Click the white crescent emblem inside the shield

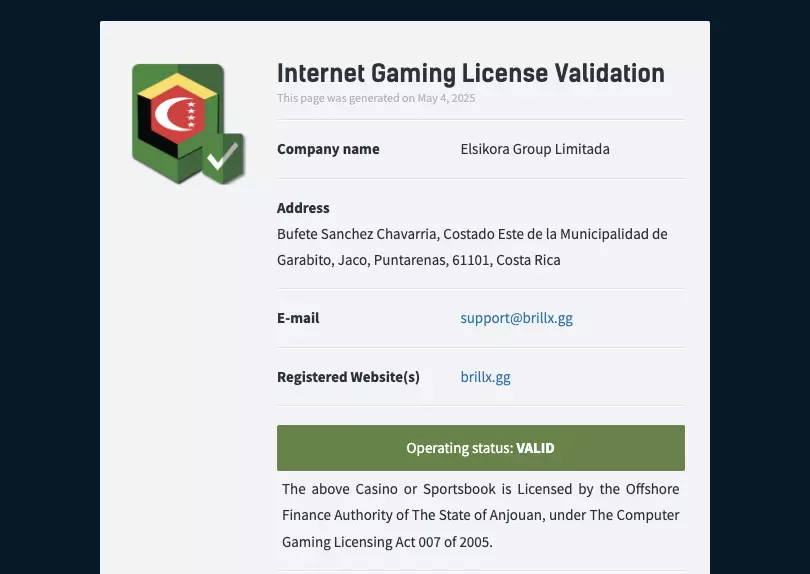point(178,116)
